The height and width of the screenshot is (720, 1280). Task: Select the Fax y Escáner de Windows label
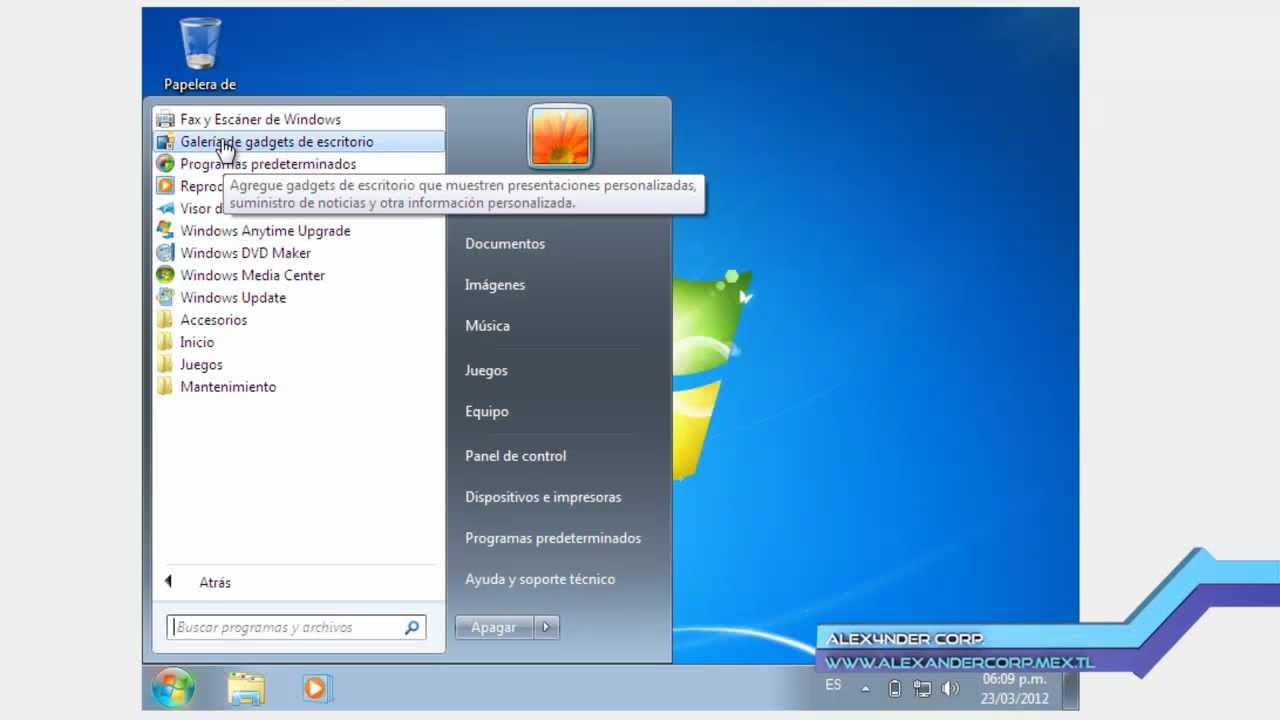(x=260, y=119)
